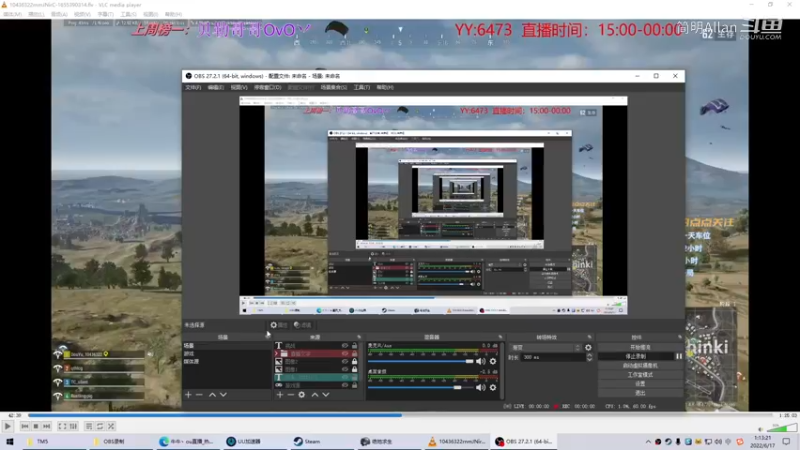Open Windows Start menu
This screenshot has width=800, height=450.
click(x=9, y=441)
